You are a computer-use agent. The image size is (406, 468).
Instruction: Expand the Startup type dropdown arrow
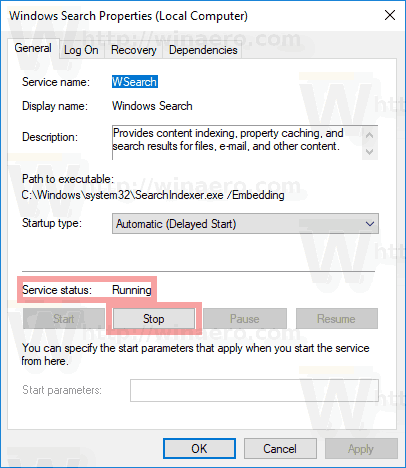[370, 224]
